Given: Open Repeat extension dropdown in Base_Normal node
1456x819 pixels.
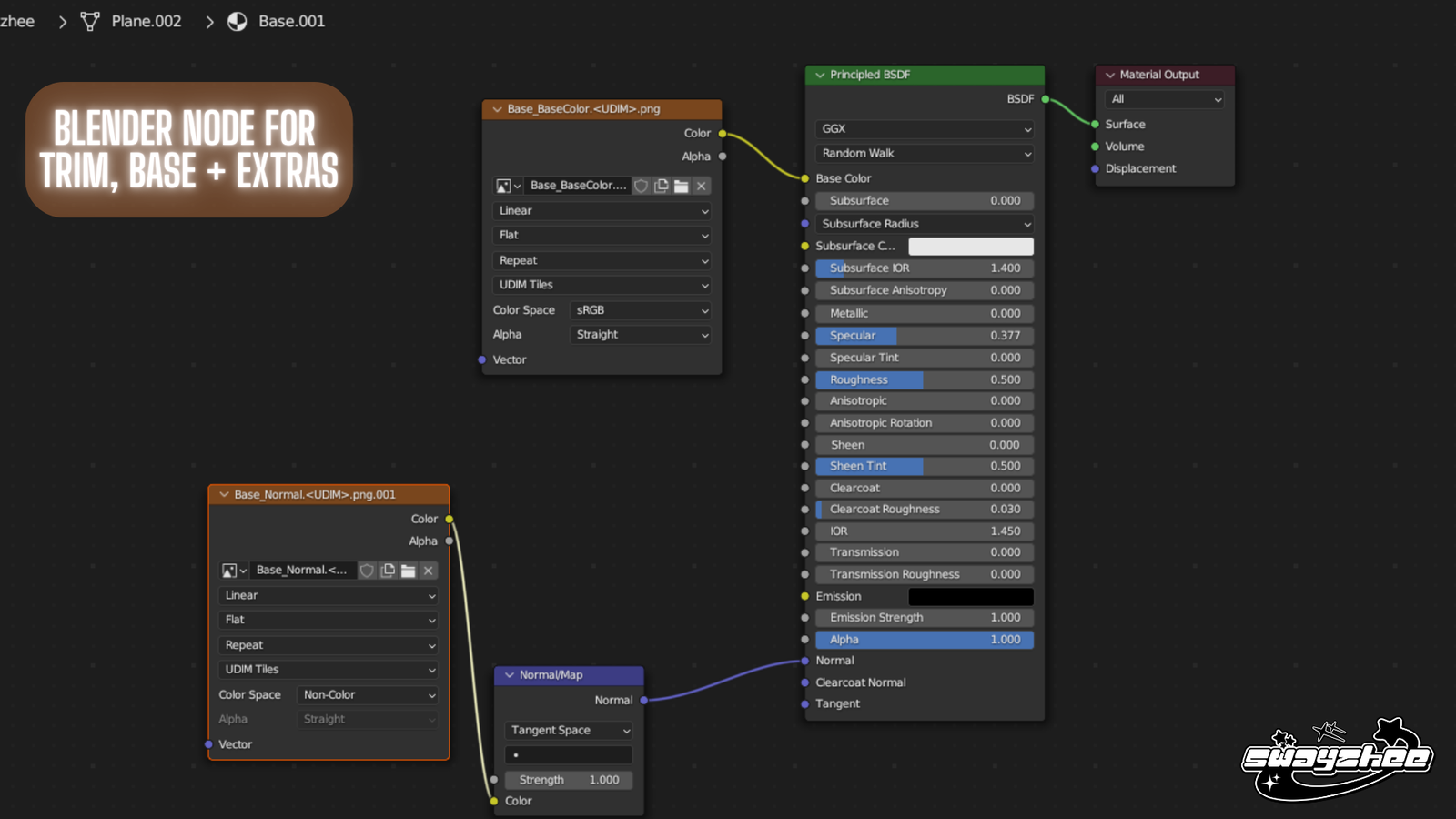Looking at the screenshot, I should click(x=329, y=645).
